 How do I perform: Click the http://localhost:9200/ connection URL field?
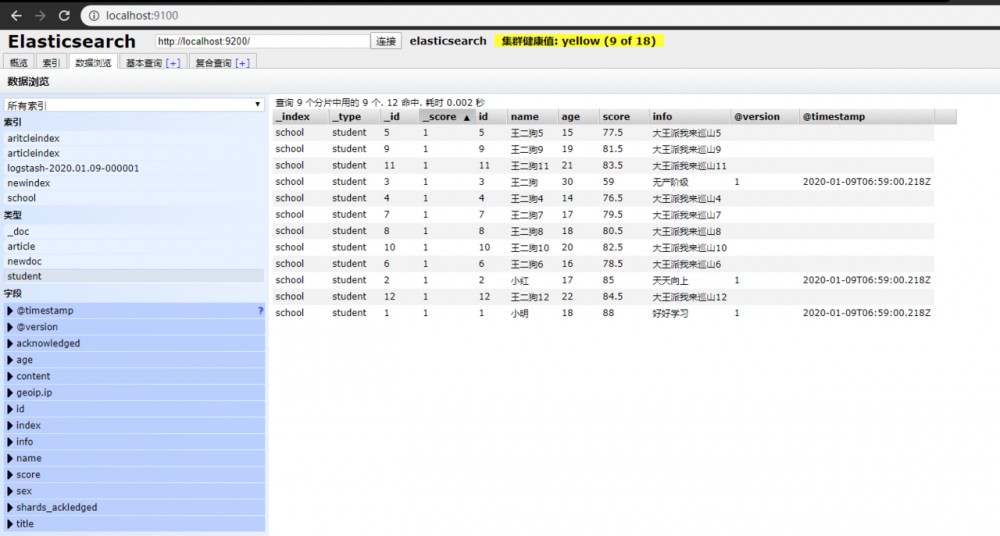[262, 41]
